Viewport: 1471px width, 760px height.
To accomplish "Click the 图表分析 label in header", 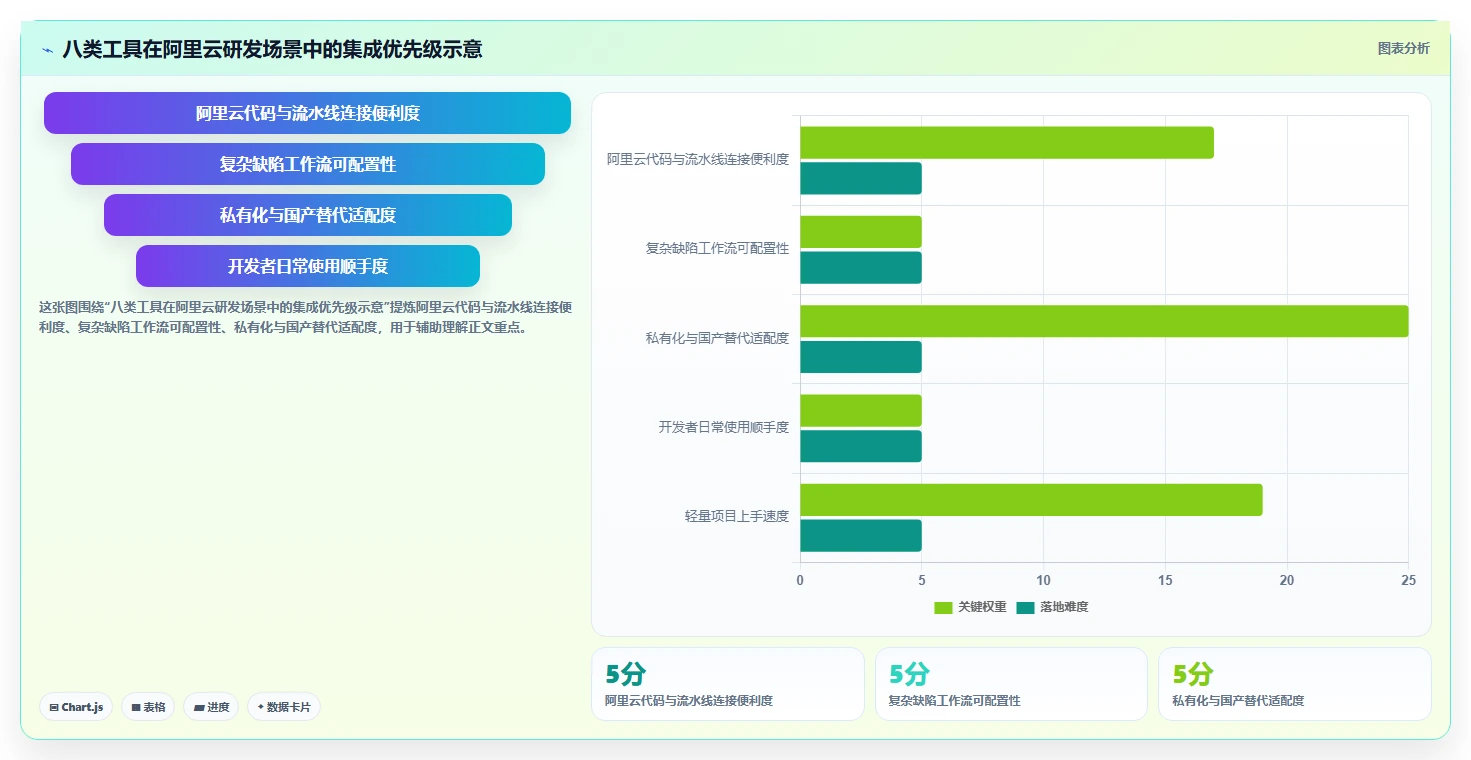I will click(x=1403, y=48).
